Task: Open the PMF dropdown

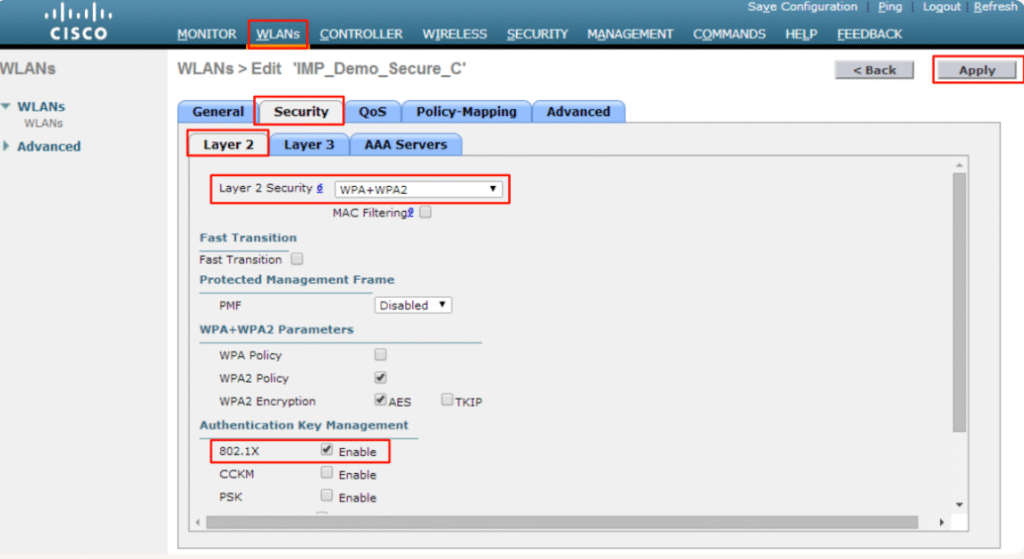Action: pos(413,305)
